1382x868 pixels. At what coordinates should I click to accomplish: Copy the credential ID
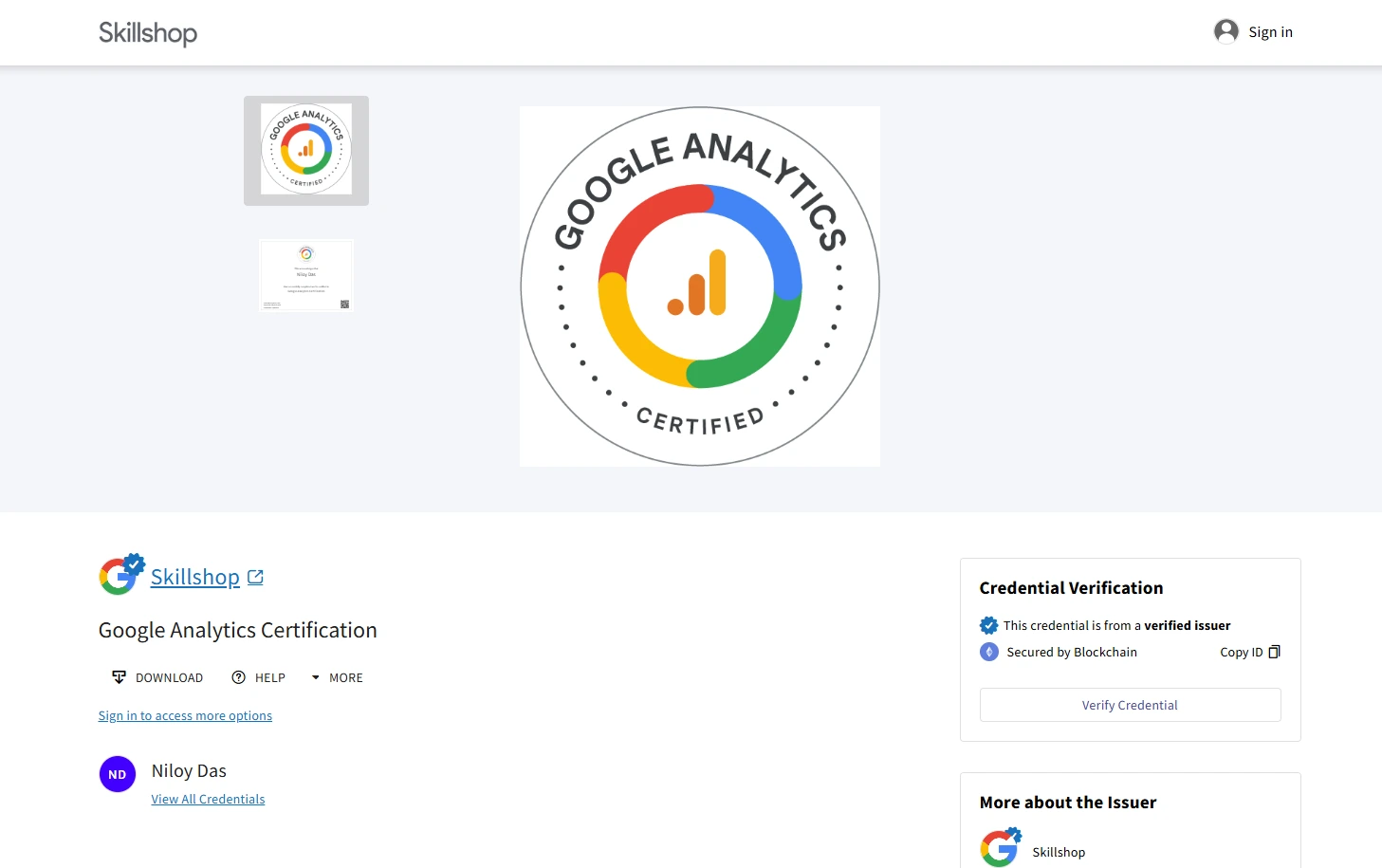(1249, 652)
